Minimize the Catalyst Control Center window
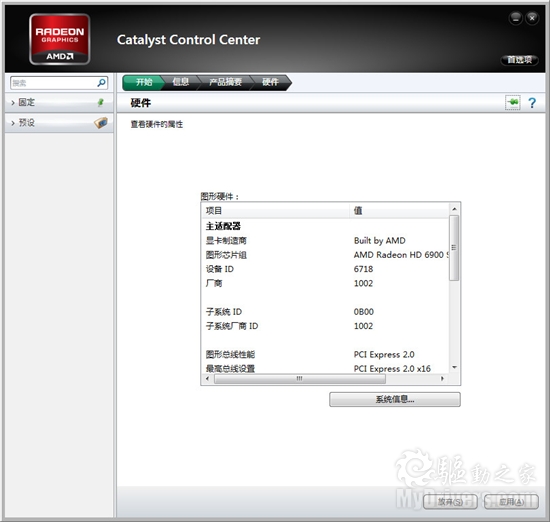Viewport: 550px width, 522px height. pyautogui.click(x=516, y=18)
